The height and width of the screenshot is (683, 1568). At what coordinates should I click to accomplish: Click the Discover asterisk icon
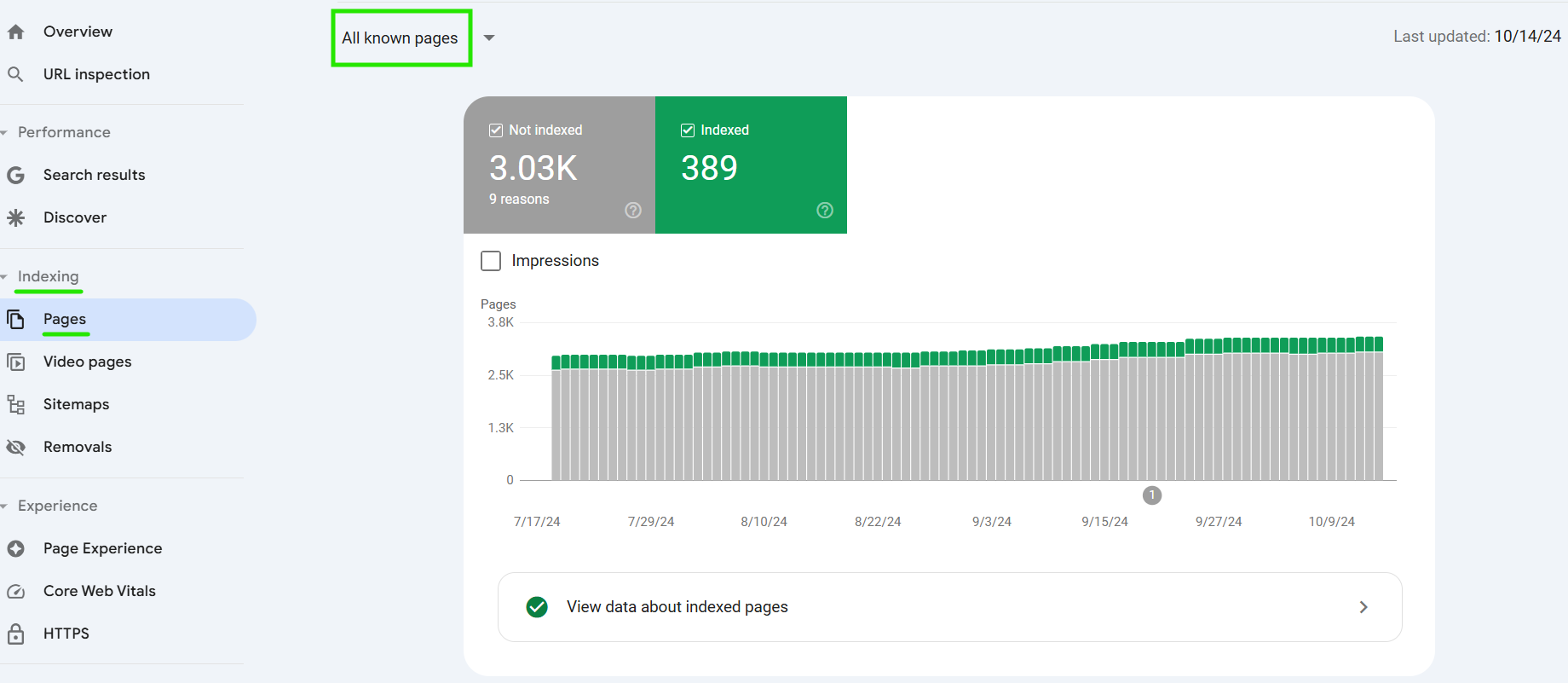click(x=15, y=218)
